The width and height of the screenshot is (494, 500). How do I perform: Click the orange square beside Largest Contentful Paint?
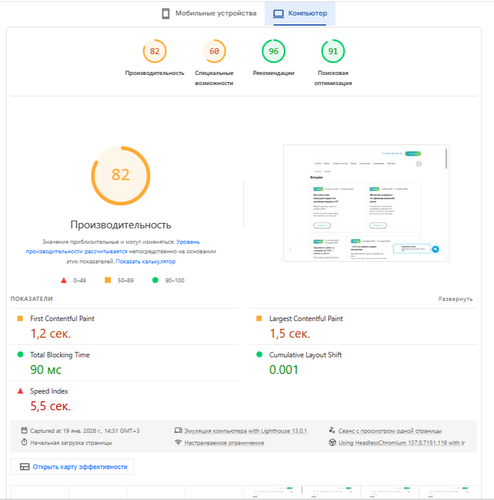(x=259, y=319)
